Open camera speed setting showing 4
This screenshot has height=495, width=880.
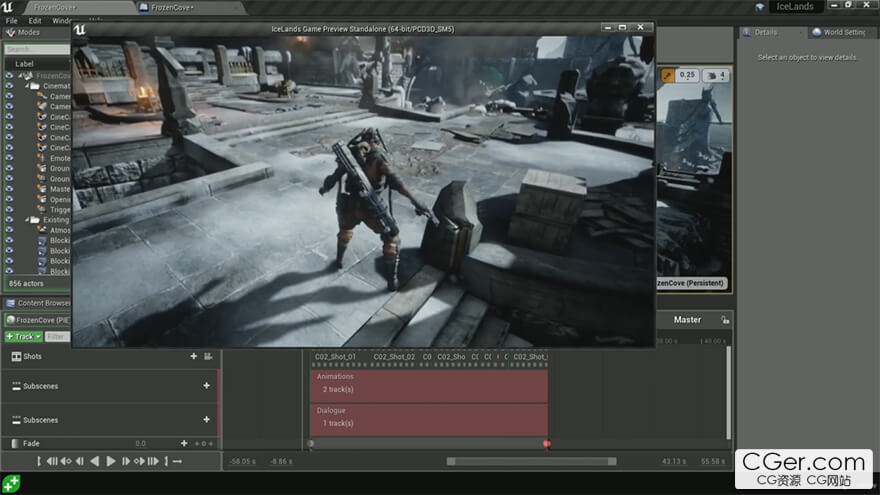[x=716, y=75]
